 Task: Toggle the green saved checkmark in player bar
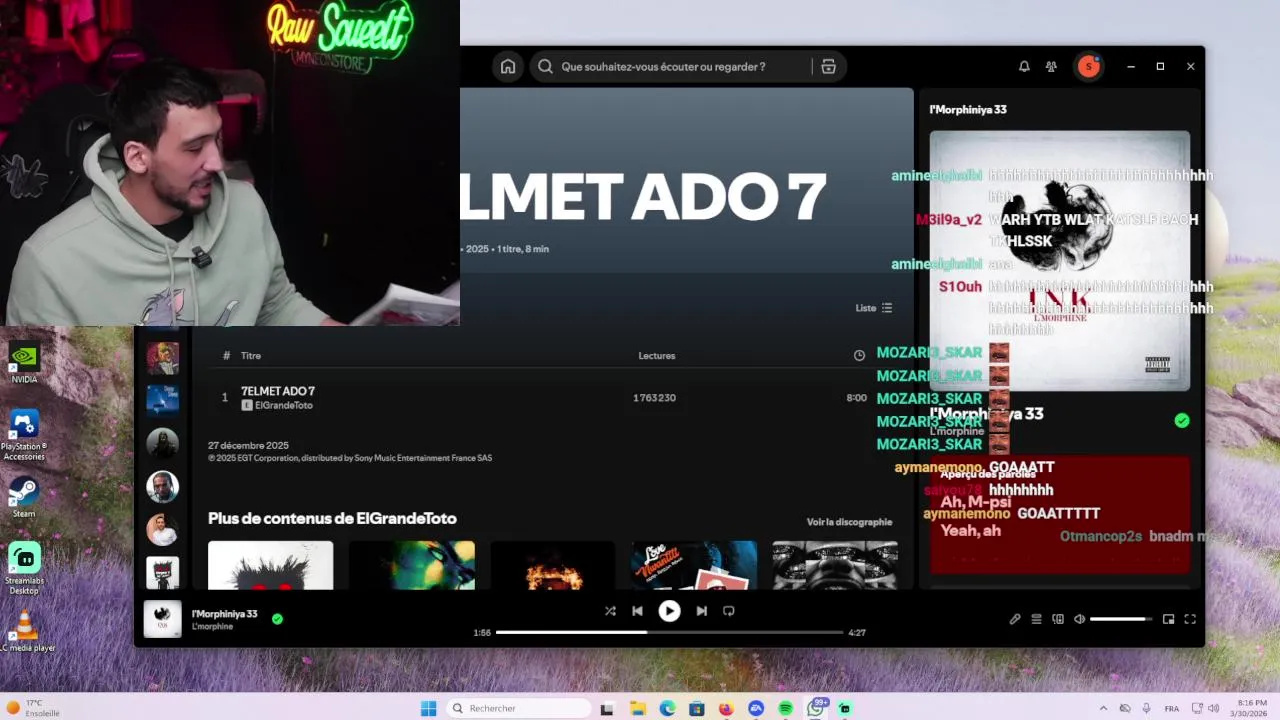coord(277,619)
